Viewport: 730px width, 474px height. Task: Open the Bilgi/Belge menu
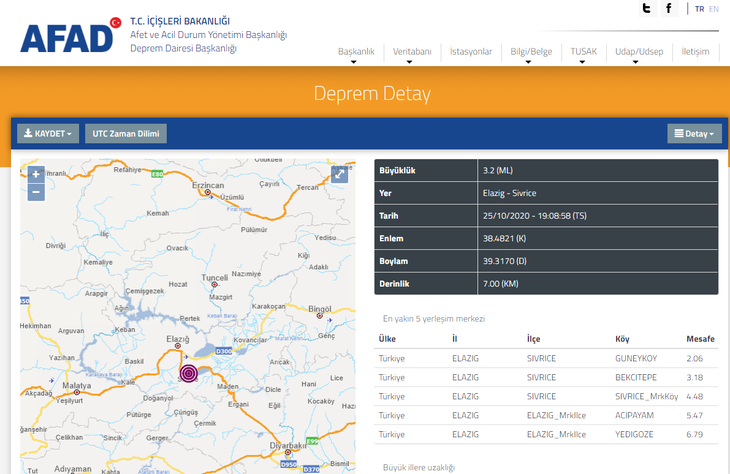[x=531, y=51]
